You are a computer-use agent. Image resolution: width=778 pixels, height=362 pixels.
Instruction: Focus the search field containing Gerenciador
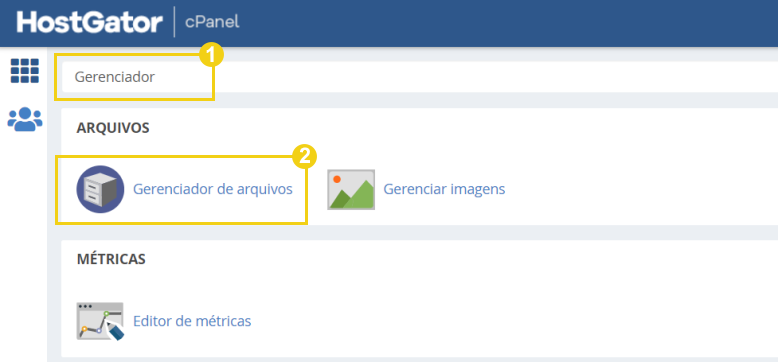click(420, 77)
